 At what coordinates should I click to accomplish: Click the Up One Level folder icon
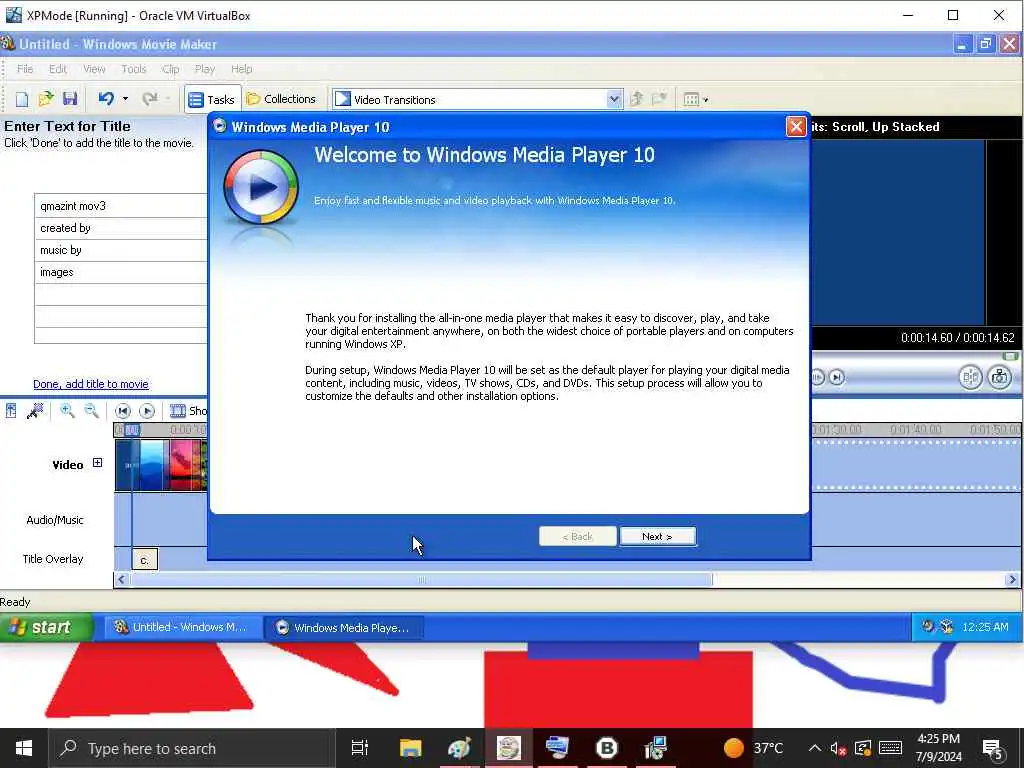point(636,99)
